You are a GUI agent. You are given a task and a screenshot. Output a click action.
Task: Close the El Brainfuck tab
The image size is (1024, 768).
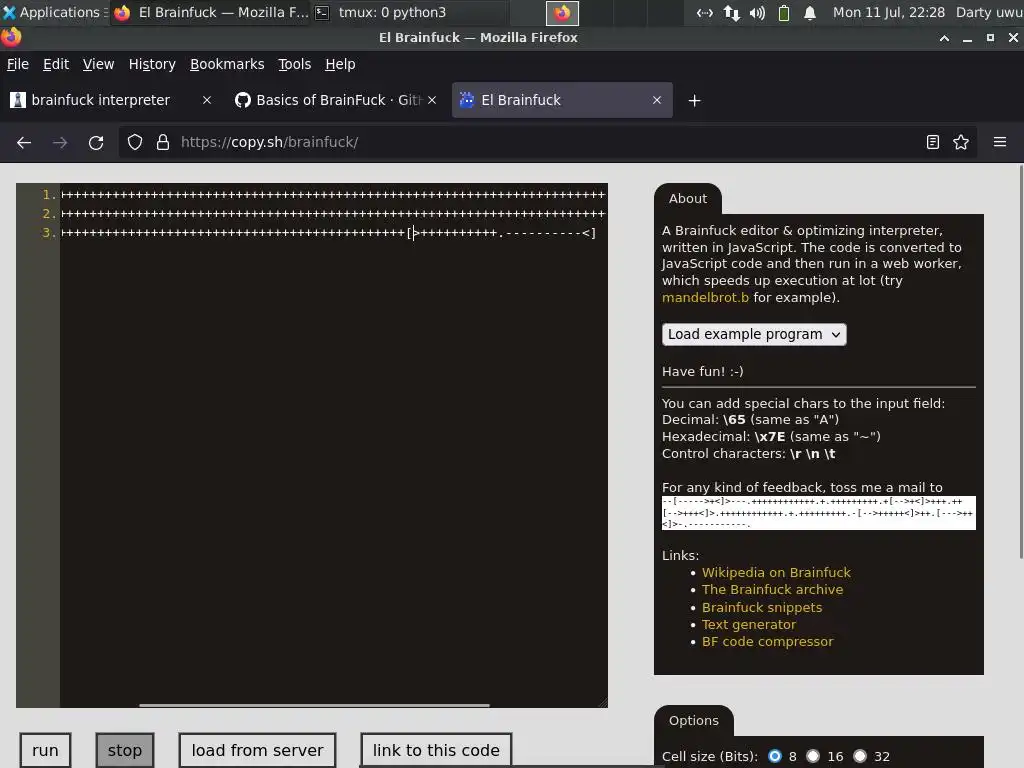[x=656, y=100]
